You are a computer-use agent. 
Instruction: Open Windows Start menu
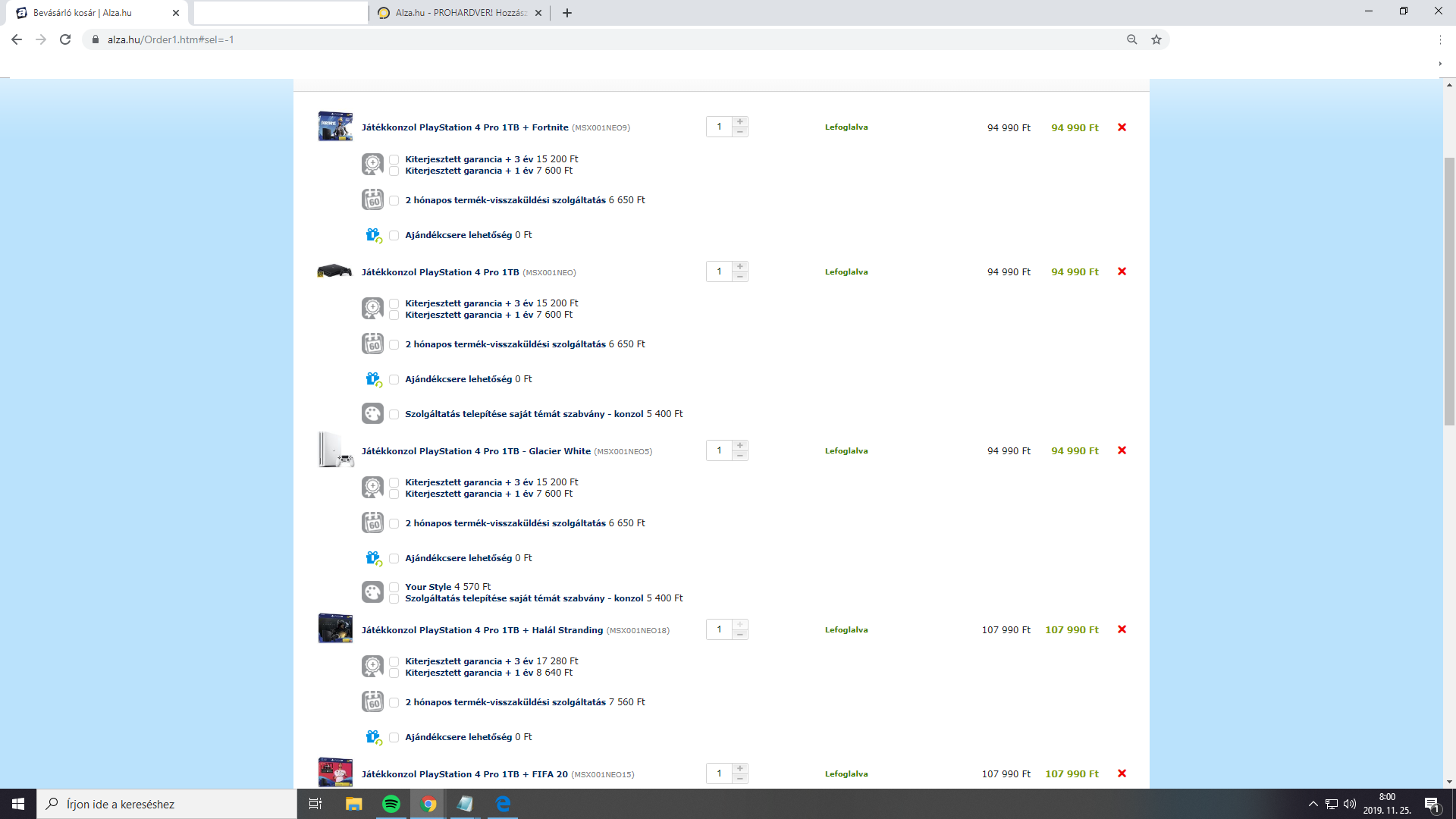[18, 804]
